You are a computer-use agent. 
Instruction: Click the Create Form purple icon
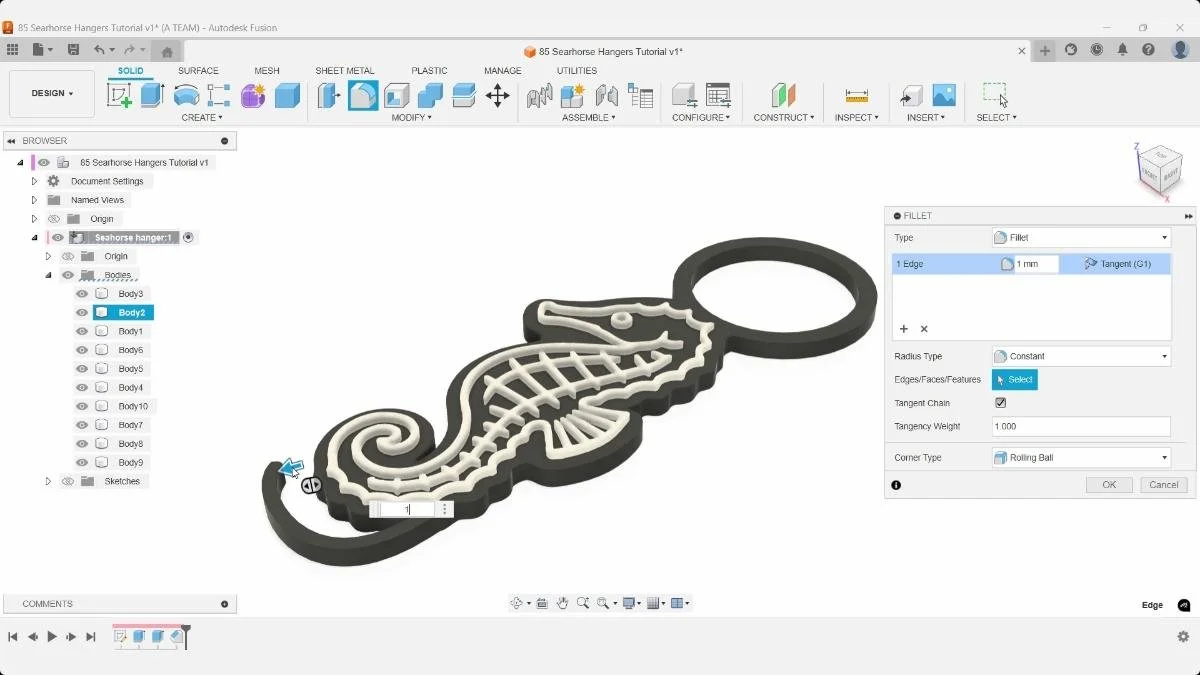pyautogui.click(x=253, y=95)
